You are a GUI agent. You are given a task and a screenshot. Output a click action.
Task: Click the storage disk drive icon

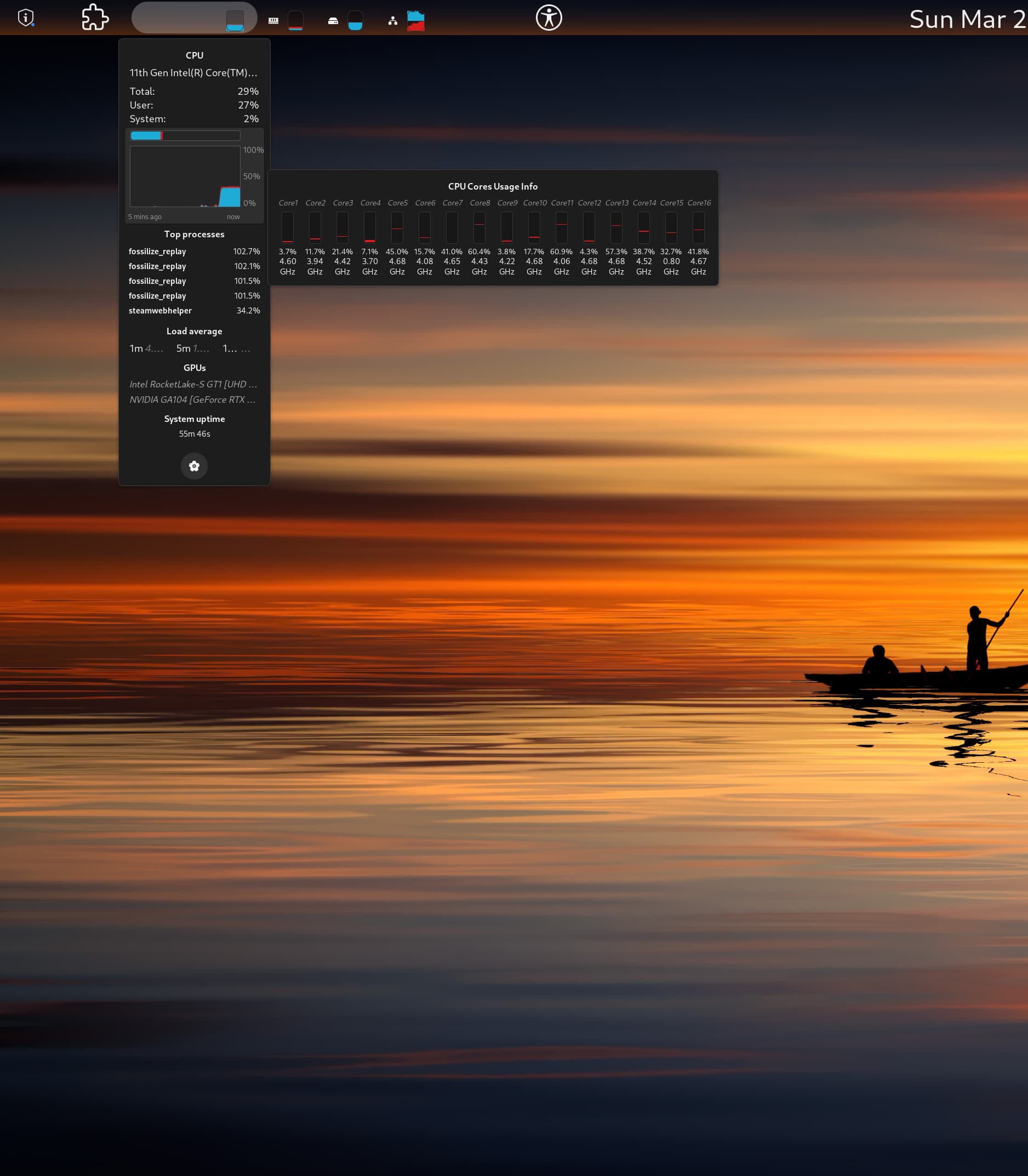[x=333, y=21]
